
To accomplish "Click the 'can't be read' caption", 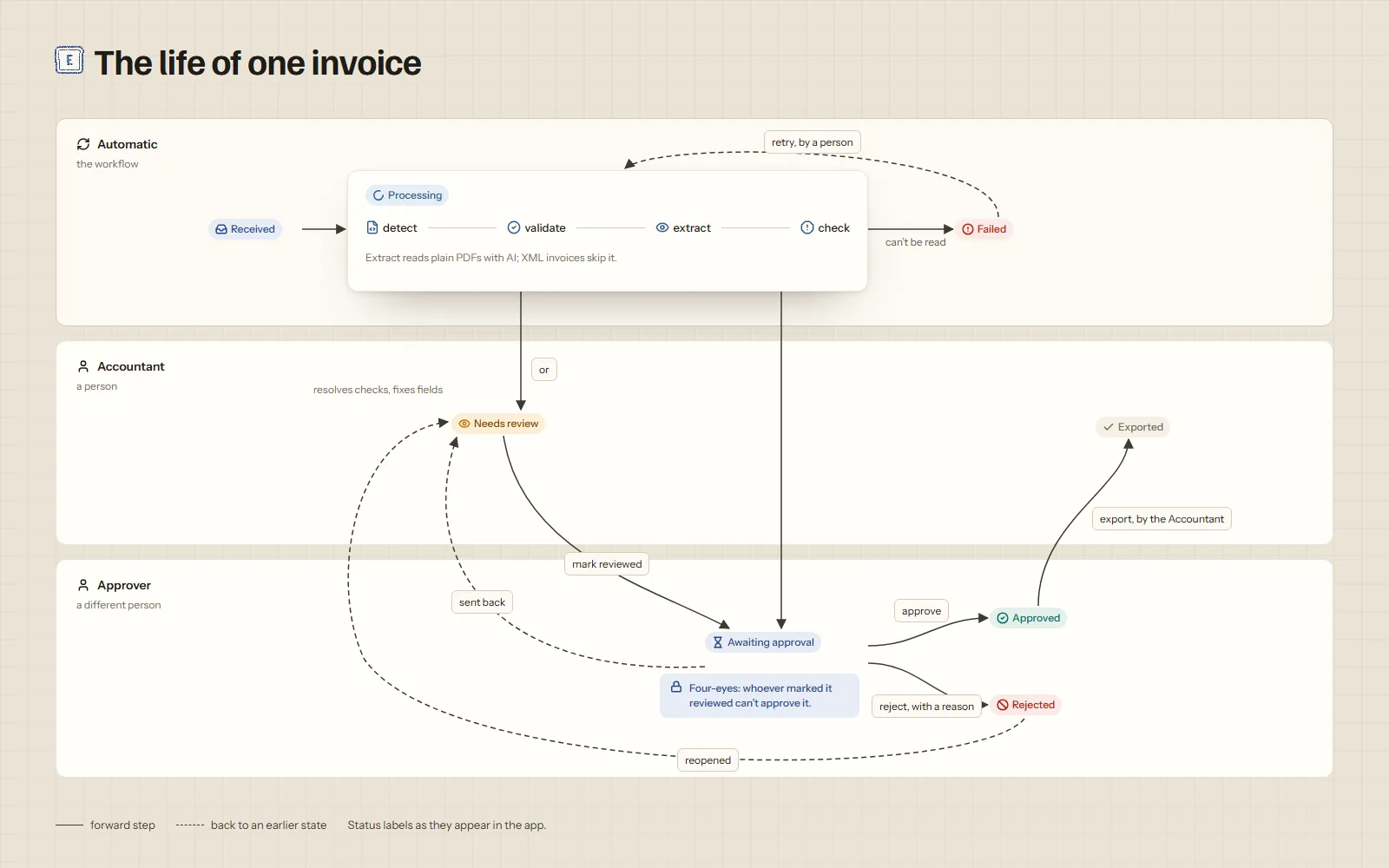I will click(916, 242).
